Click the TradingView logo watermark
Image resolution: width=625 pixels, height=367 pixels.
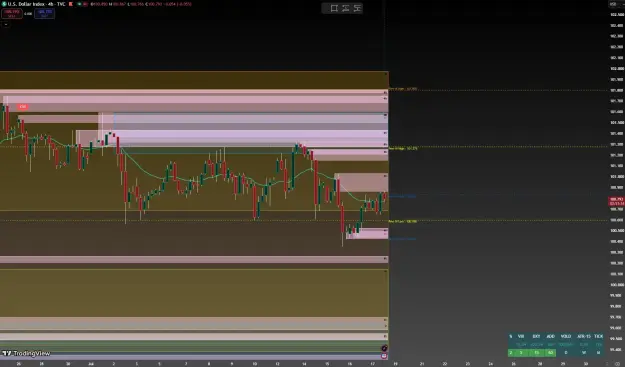[26, 353]
